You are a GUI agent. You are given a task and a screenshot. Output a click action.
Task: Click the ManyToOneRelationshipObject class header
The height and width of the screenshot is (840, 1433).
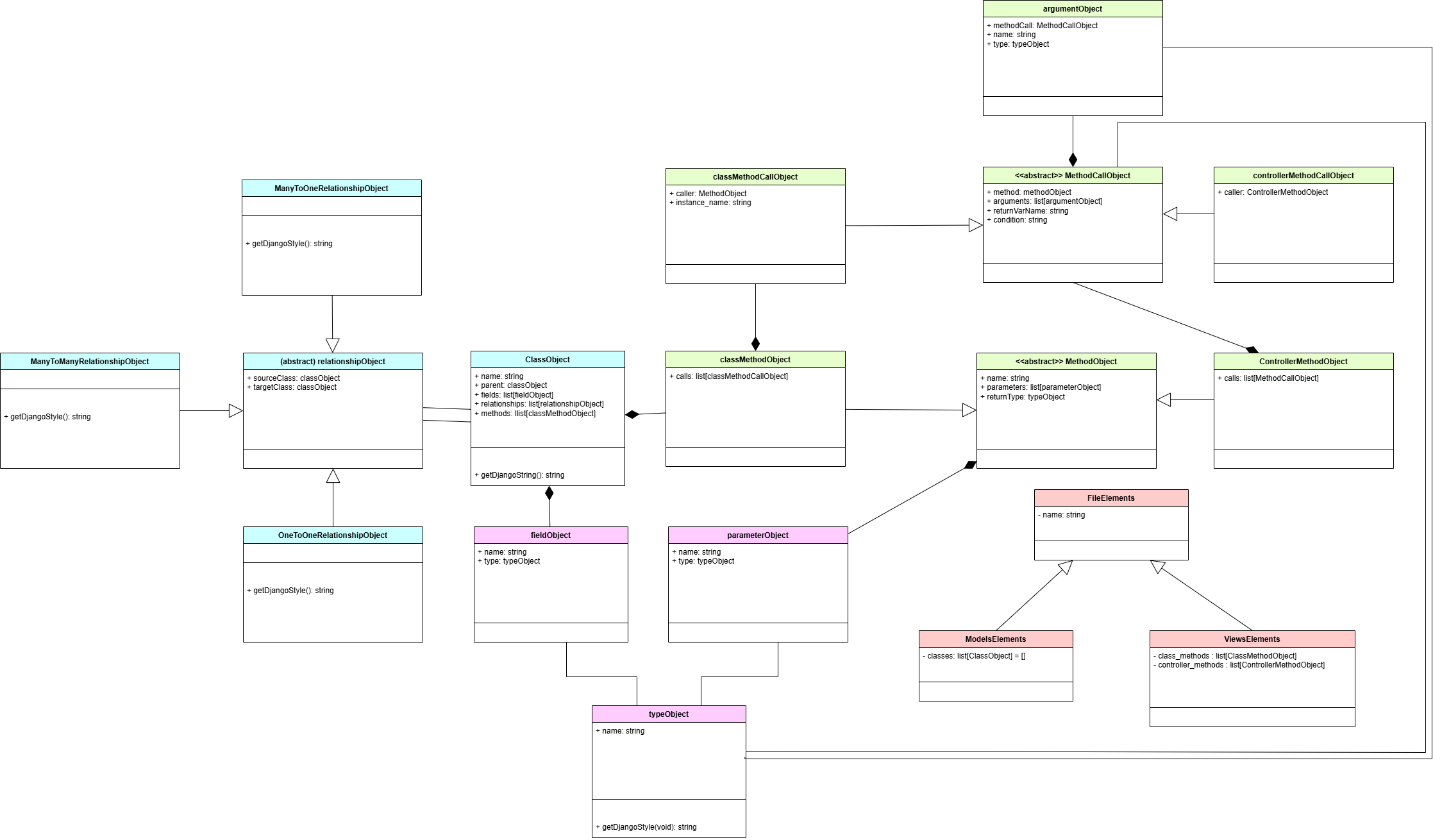coord(331,189)
